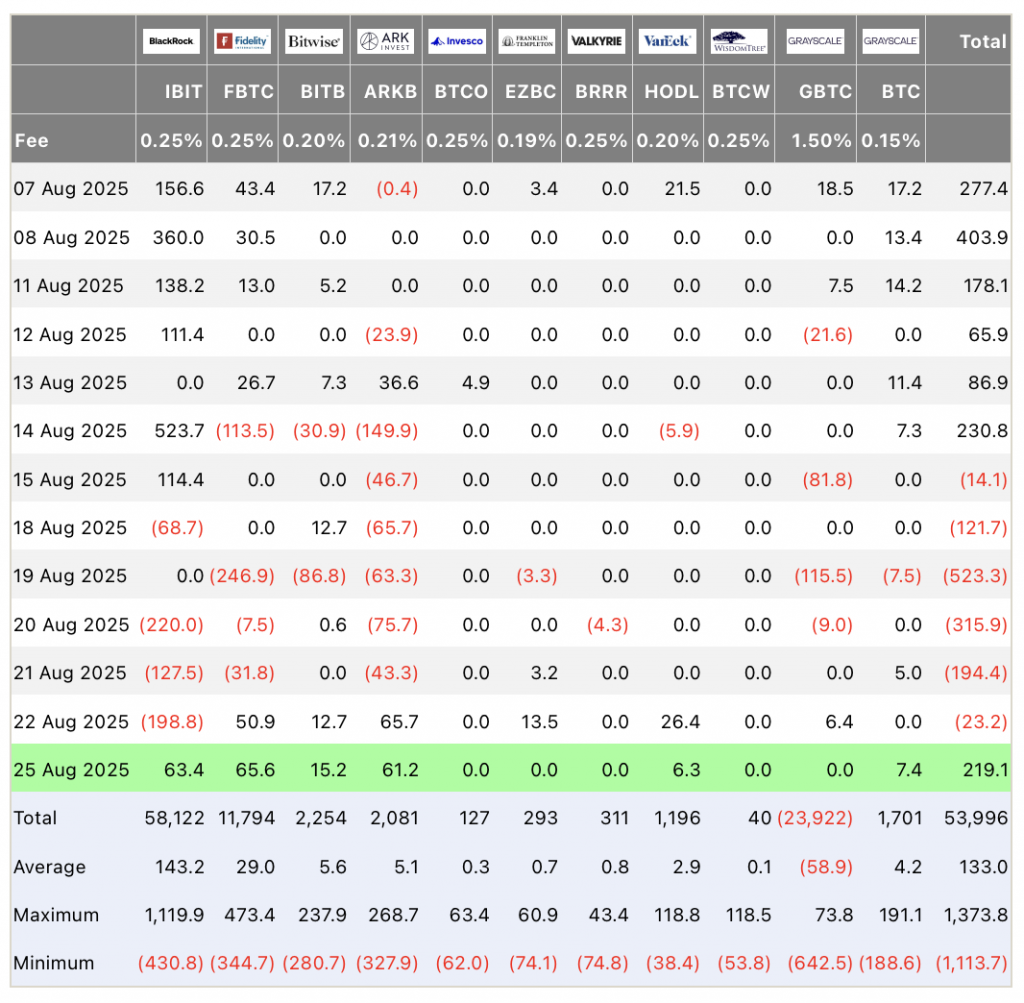The image size is (1024, 1003).
Task: Select the Bitwise logo
Action: 314,41
